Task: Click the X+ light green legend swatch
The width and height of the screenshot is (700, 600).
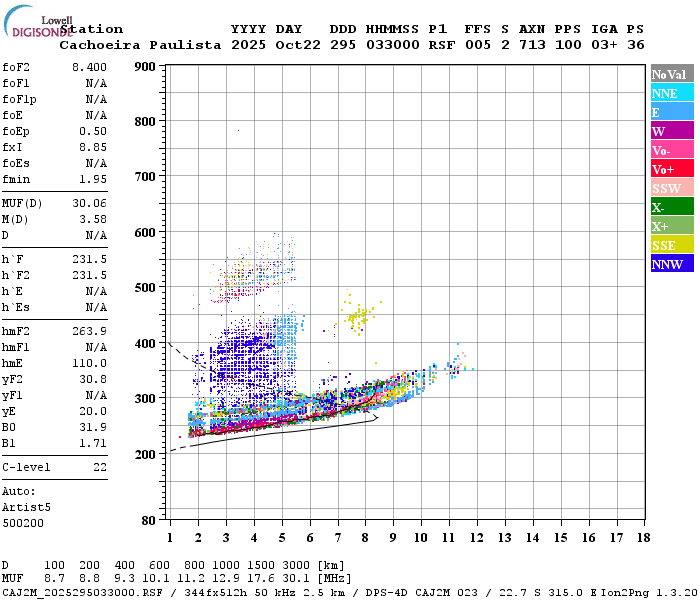Action: click(x=672, y=225)
